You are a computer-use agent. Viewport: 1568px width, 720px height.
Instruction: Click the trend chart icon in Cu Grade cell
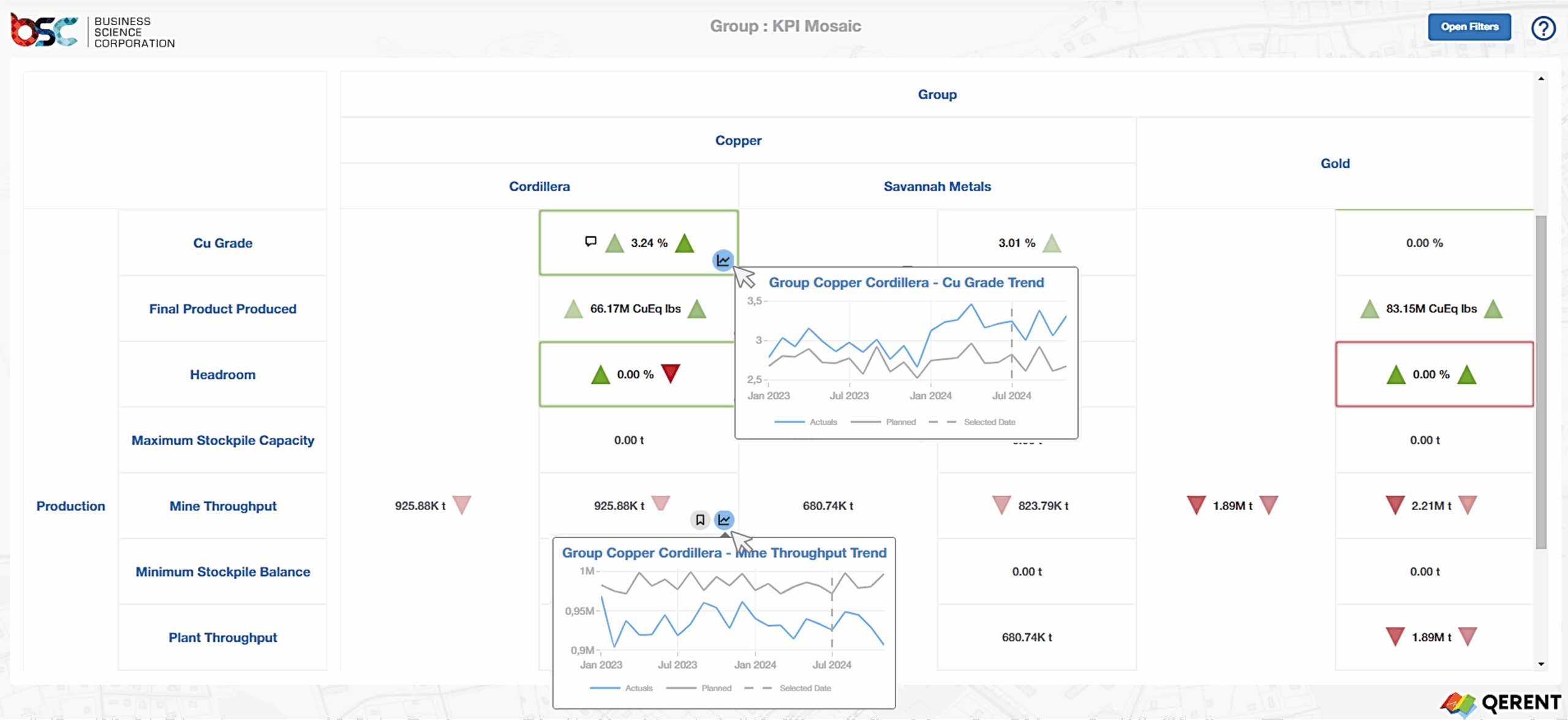click(723, 260)
